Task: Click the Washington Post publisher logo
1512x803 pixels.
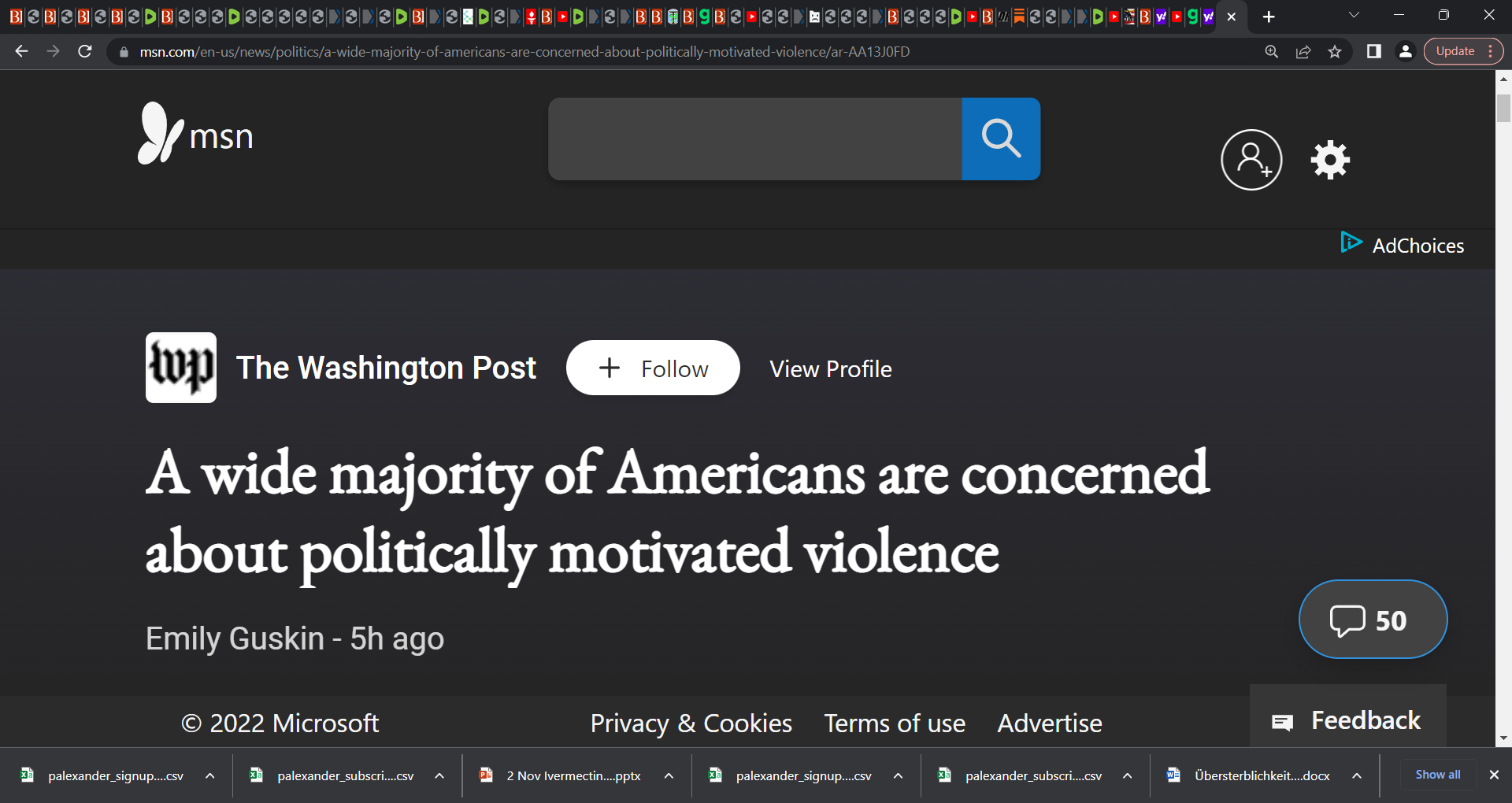Action: coord(180,367)
